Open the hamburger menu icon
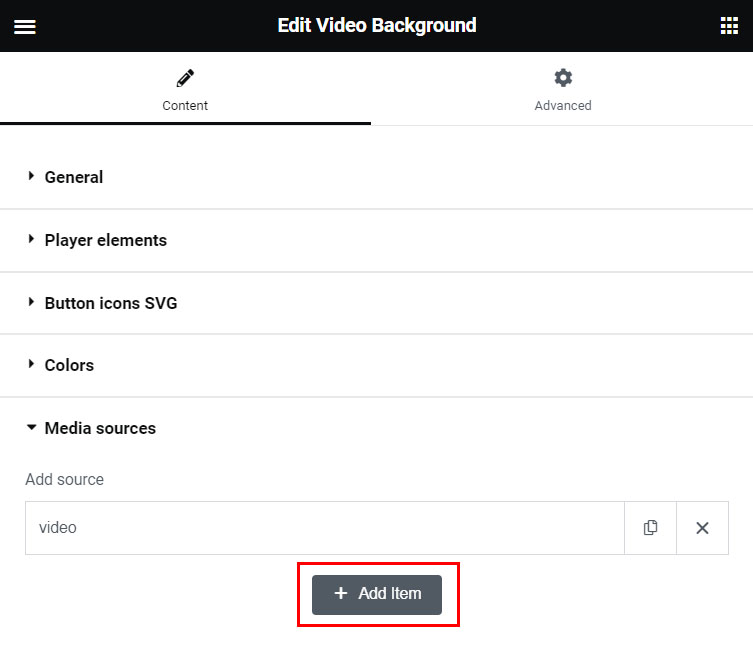 25,27
